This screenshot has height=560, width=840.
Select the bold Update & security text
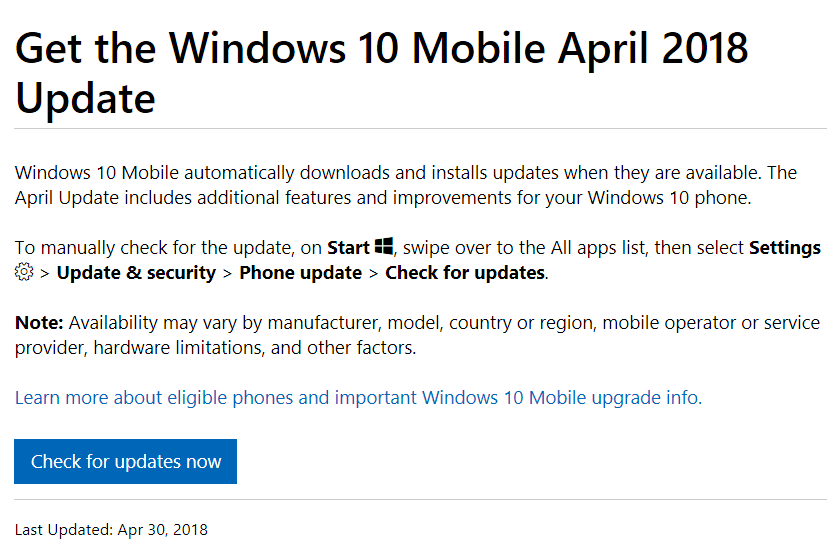coord(136,273)
